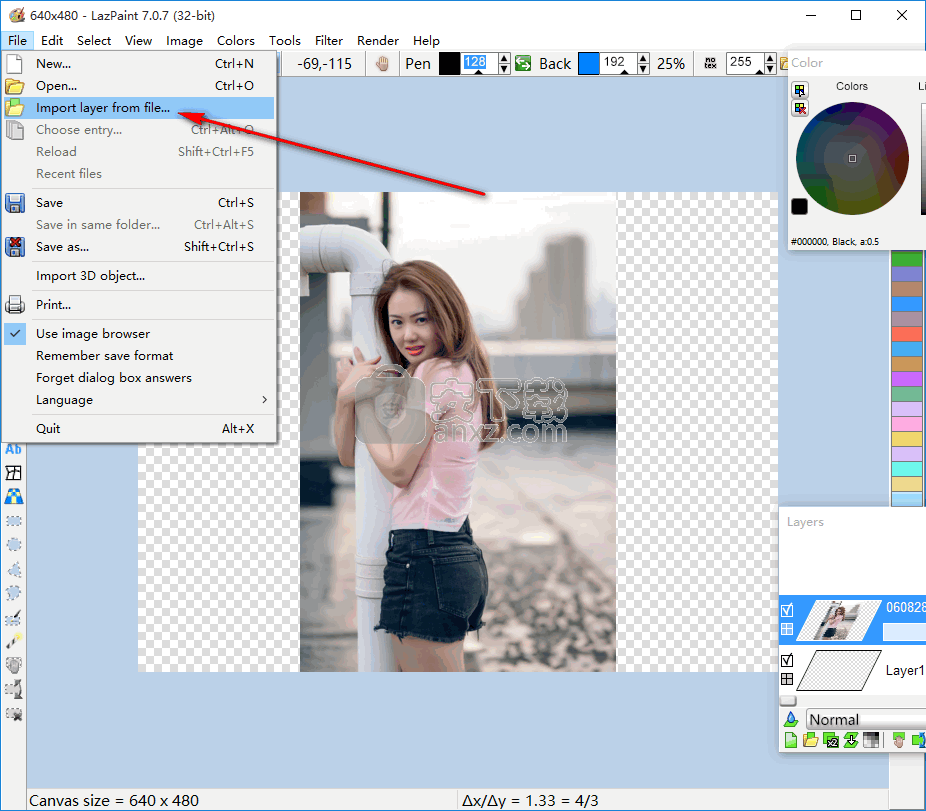Choose the Ellipse selection tool
Image resolution: width=926 pixels, height=811 pixels.
pyautogui.click(x=14, y=545)
